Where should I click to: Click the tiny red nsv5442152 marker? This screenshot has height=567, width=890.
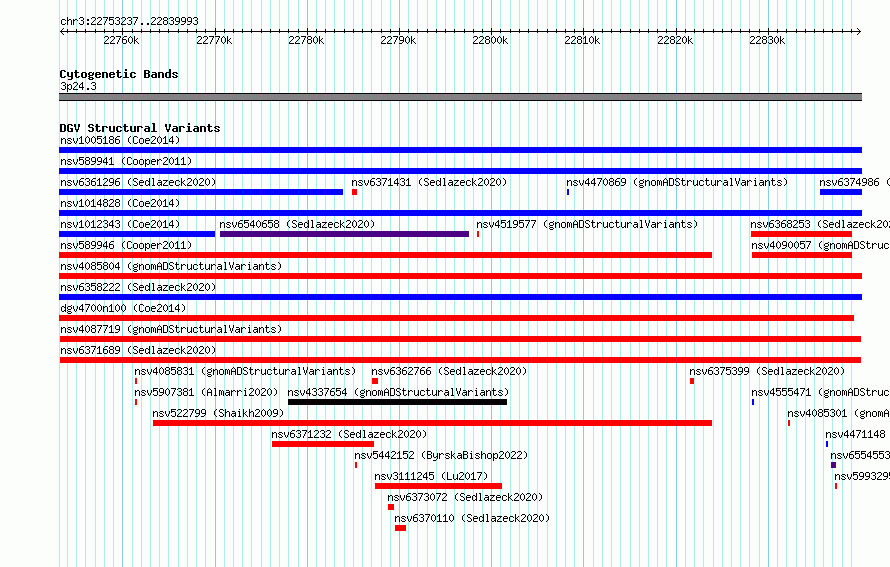click(x=356, y=465)
